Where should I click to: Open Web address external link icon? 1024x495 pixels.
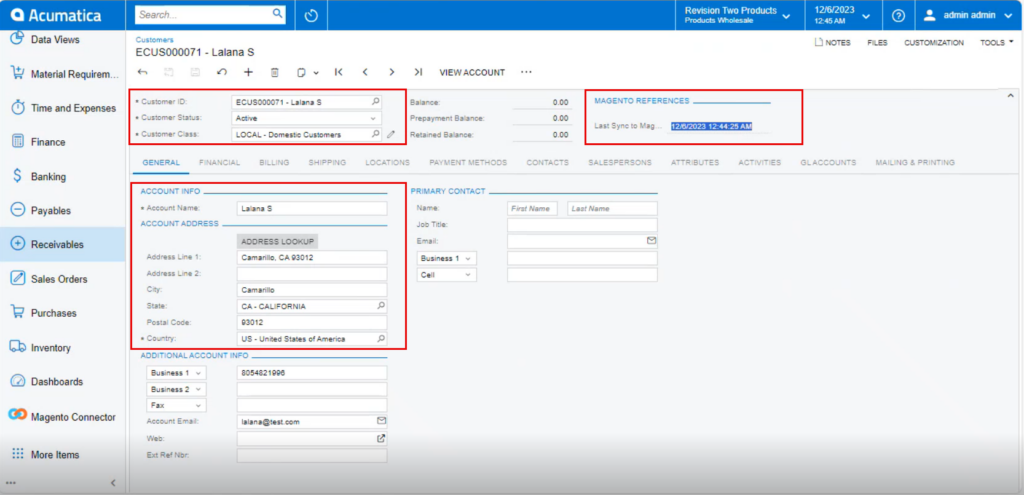coord(381,438)
